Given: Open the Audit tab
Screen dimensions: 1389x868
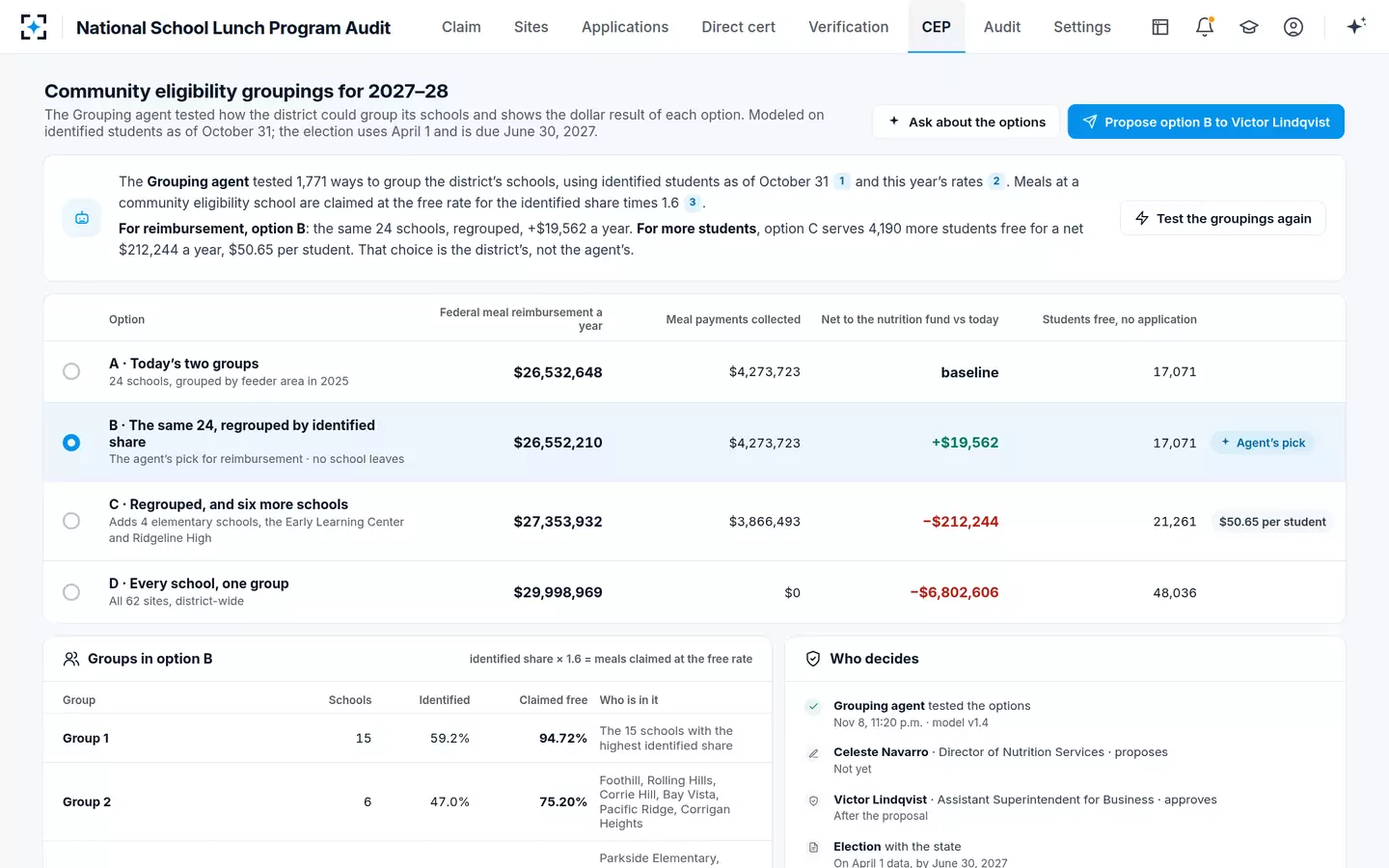Looking at the screenshot, I should click(x=1002, y=27).
